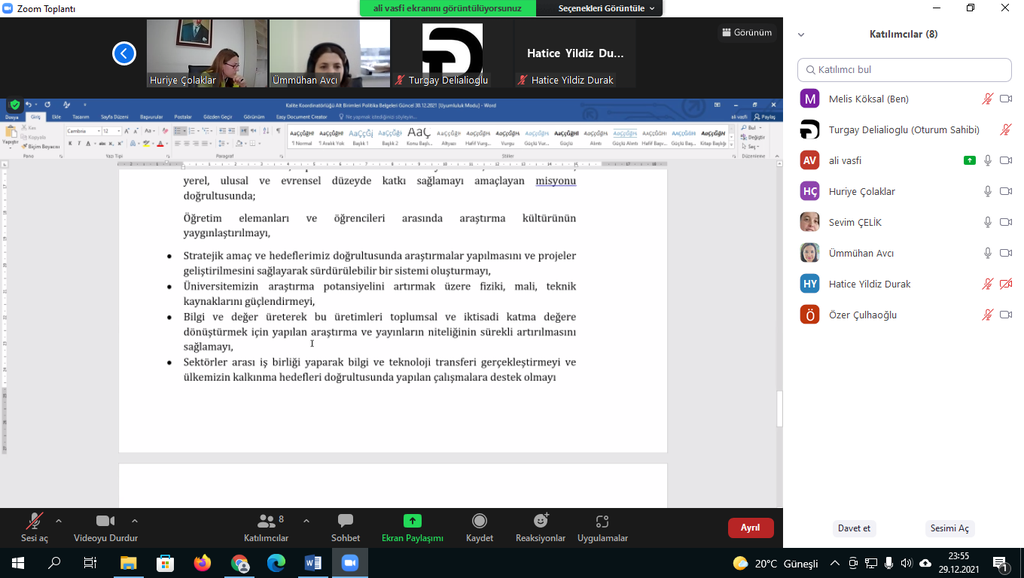This screenshot has height=578, width=1024.
Task: Open the Reaksiyonlar reactions menu
Action: coord(540,527)
